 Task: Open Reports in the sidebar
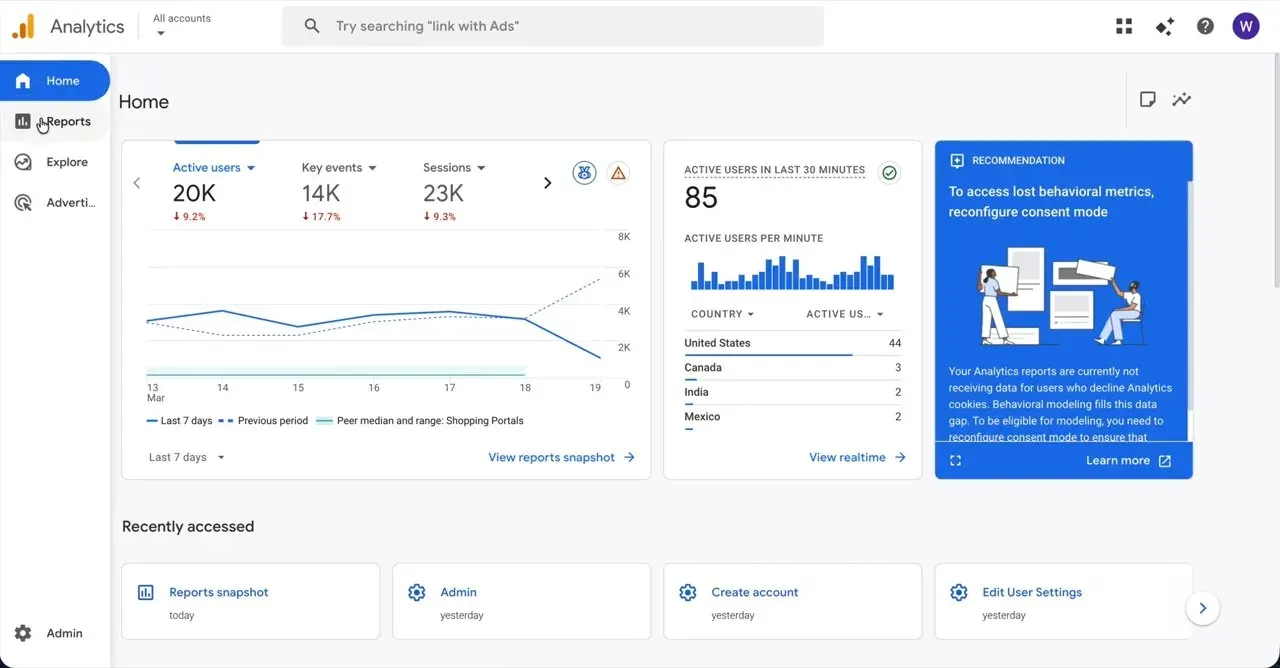tap(55, 121)
